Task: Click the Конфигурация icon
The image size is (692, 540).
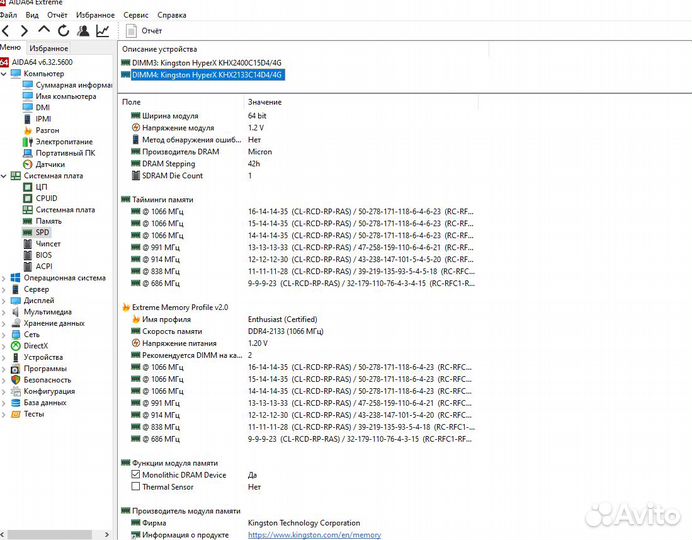Action: tap(16, 391)
